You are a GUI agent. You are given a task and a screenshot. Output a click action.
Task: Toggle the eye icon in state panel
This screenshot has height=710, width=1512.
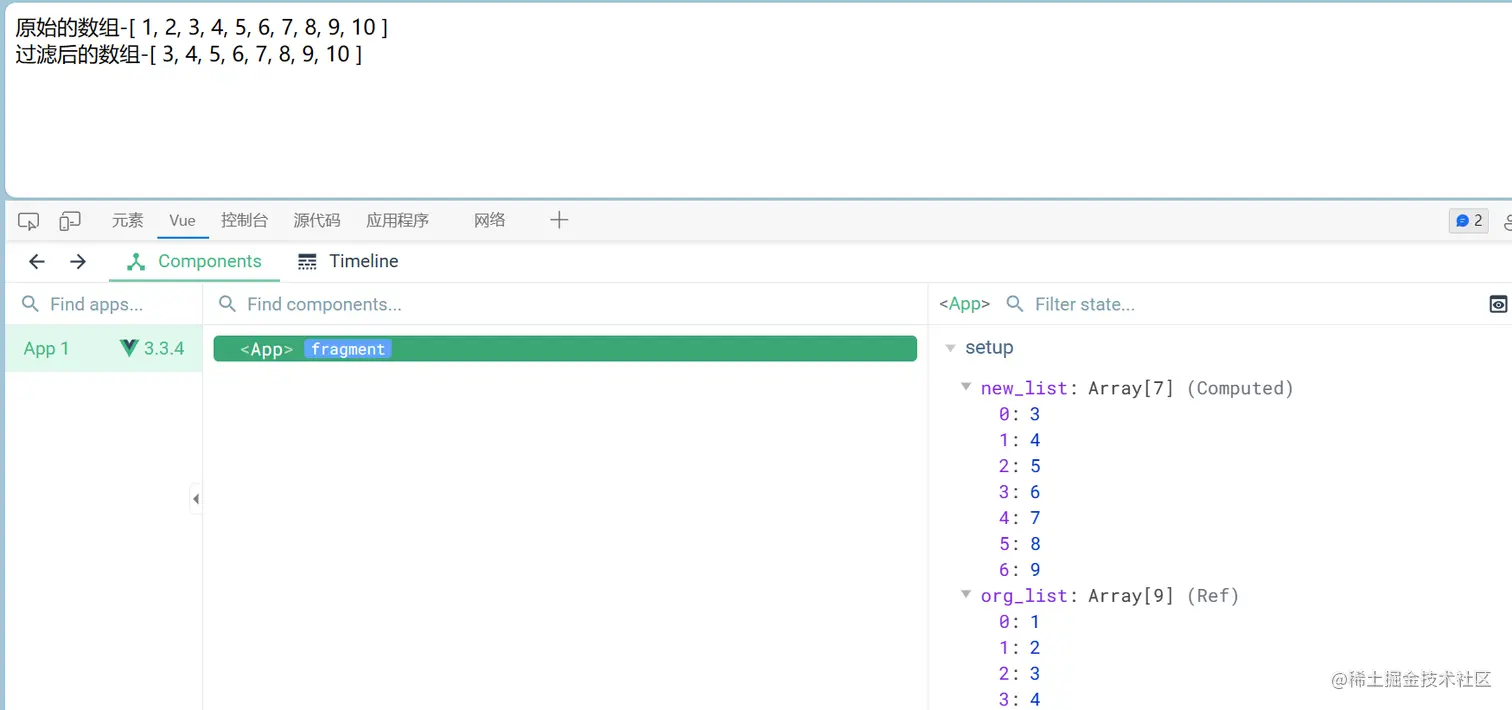pos(1498,304)
